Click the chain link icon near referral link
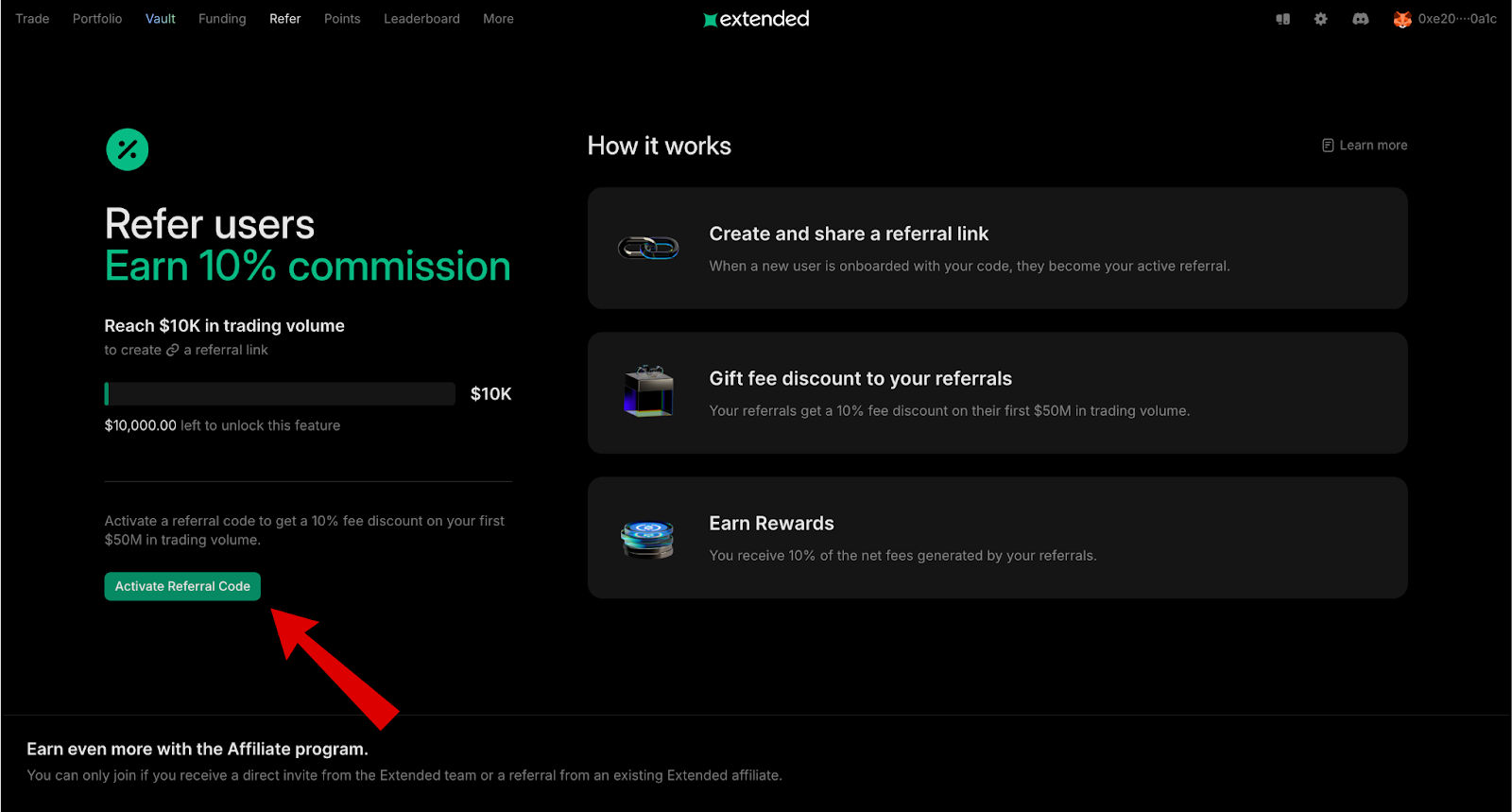This screenshot has width=1512, height=812. tap(173, 350)
